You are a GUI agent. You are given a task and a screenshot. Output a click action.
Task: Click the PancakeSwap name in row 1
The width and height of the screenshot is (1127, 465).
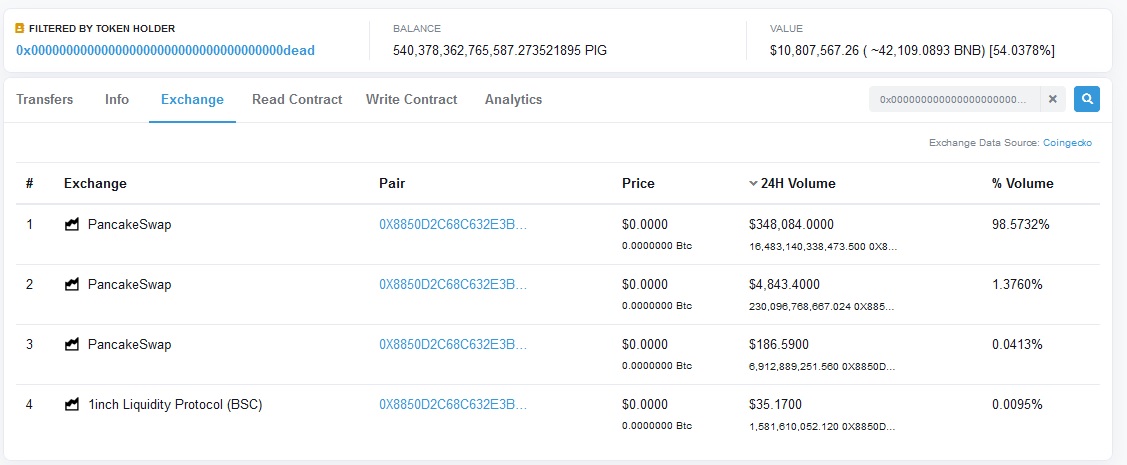(129, 225)
